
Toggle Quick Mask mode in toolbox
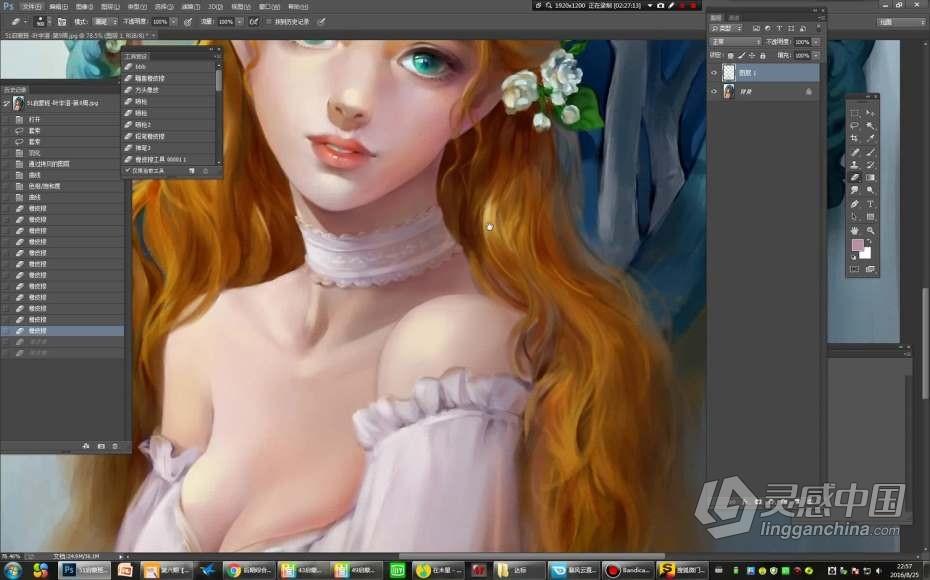point(855,269)
